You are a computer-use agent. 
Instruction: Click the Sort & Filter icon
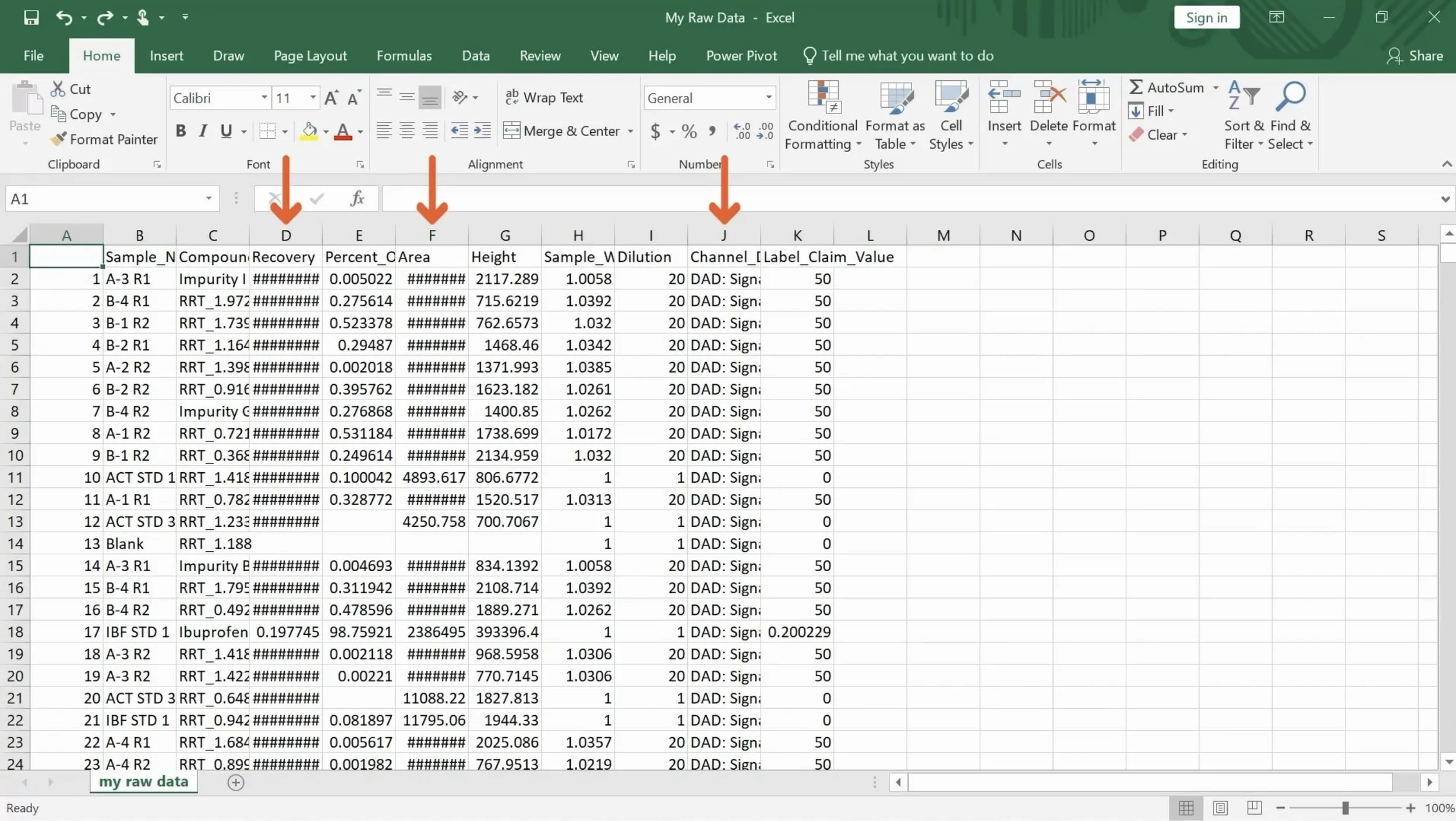click(x=1243, y=97)
